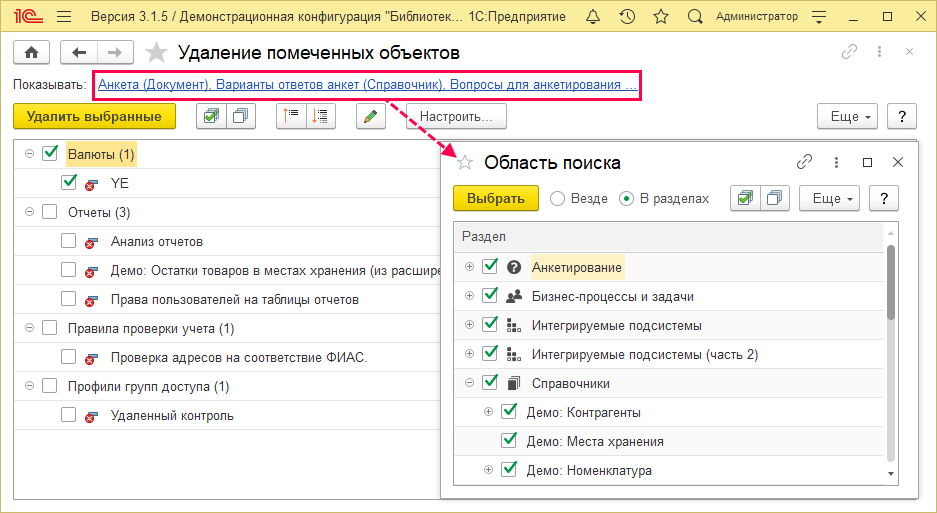The image size is (937, 513).
Task: Go to the home page button
Action: pyautogui.click(x=32, y=53)
